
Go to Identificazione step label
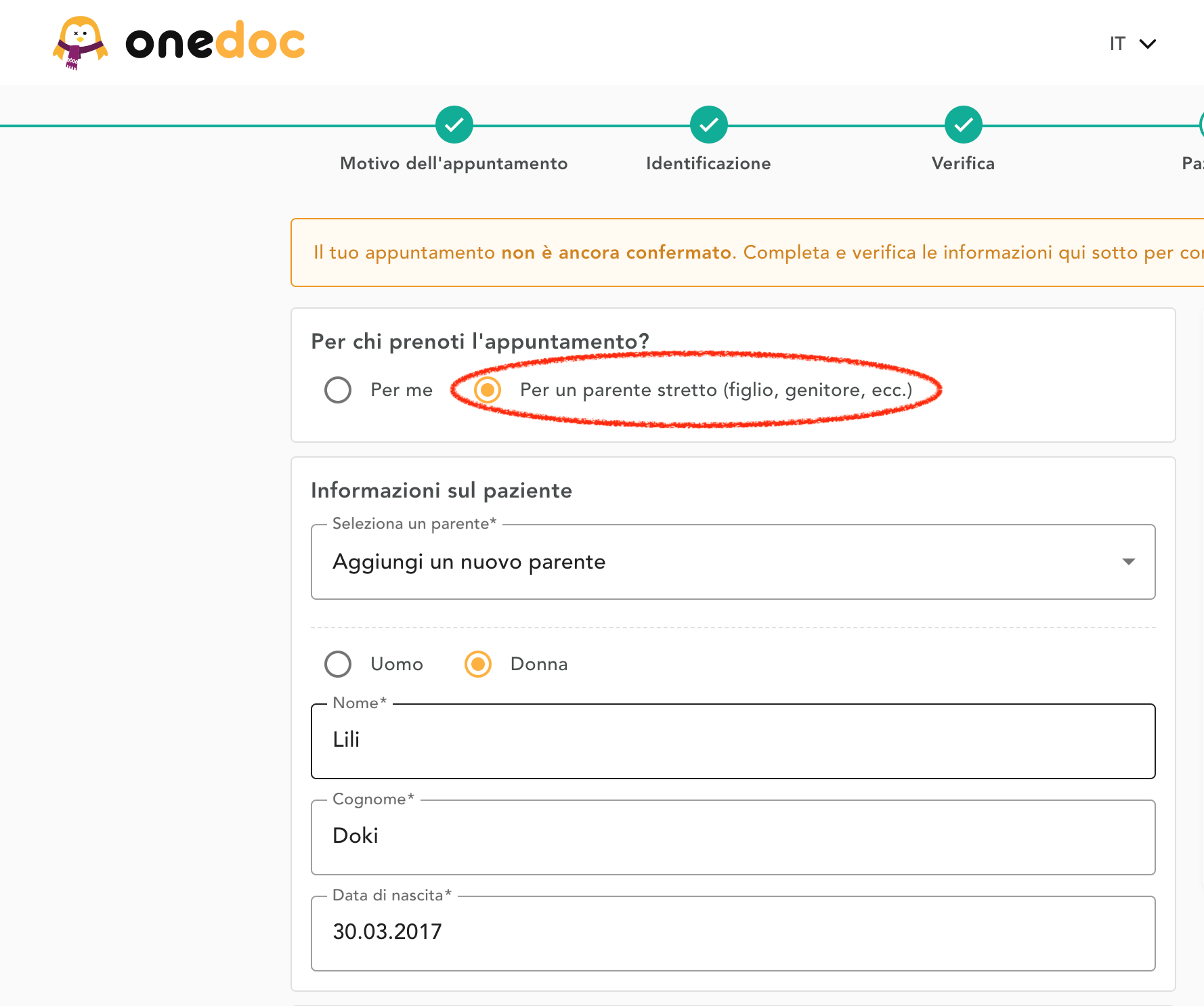(x=708, y=164)
